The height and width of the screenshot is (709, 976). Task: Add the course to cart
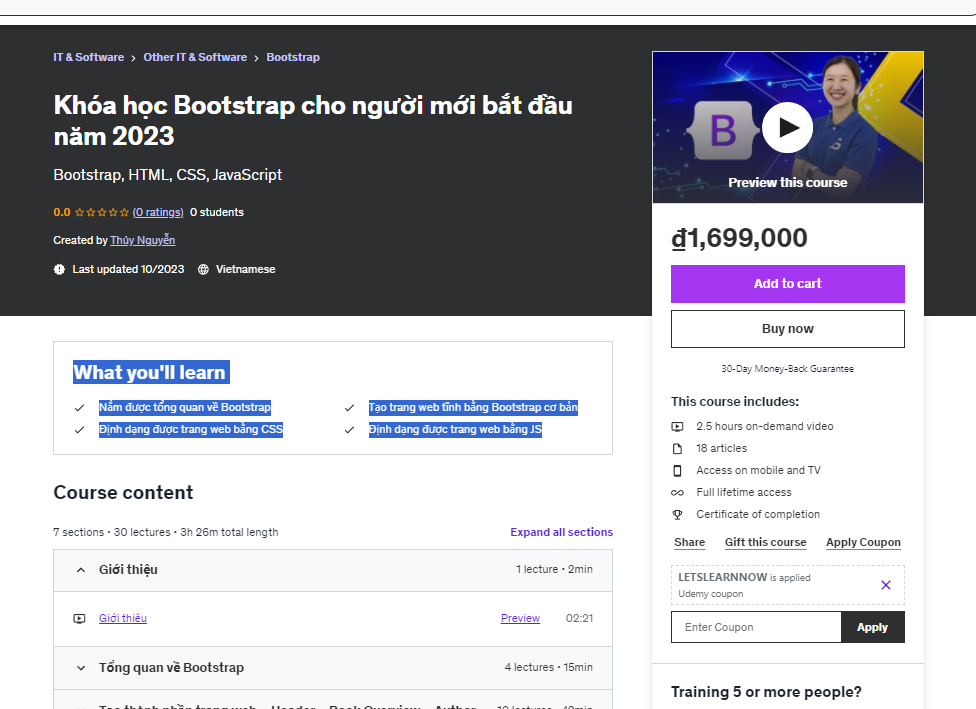click(787, 284)
